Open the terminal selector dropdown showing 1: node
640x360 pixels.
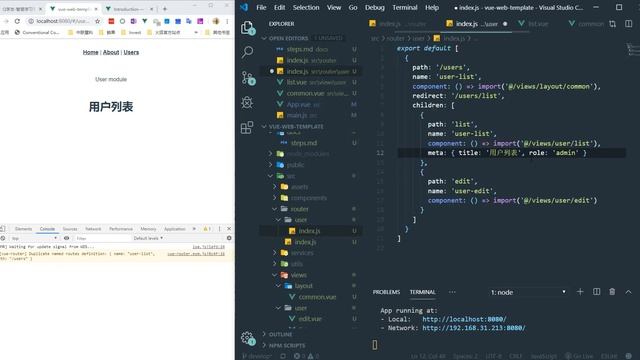pyautogui.click(x=528, y=292)
